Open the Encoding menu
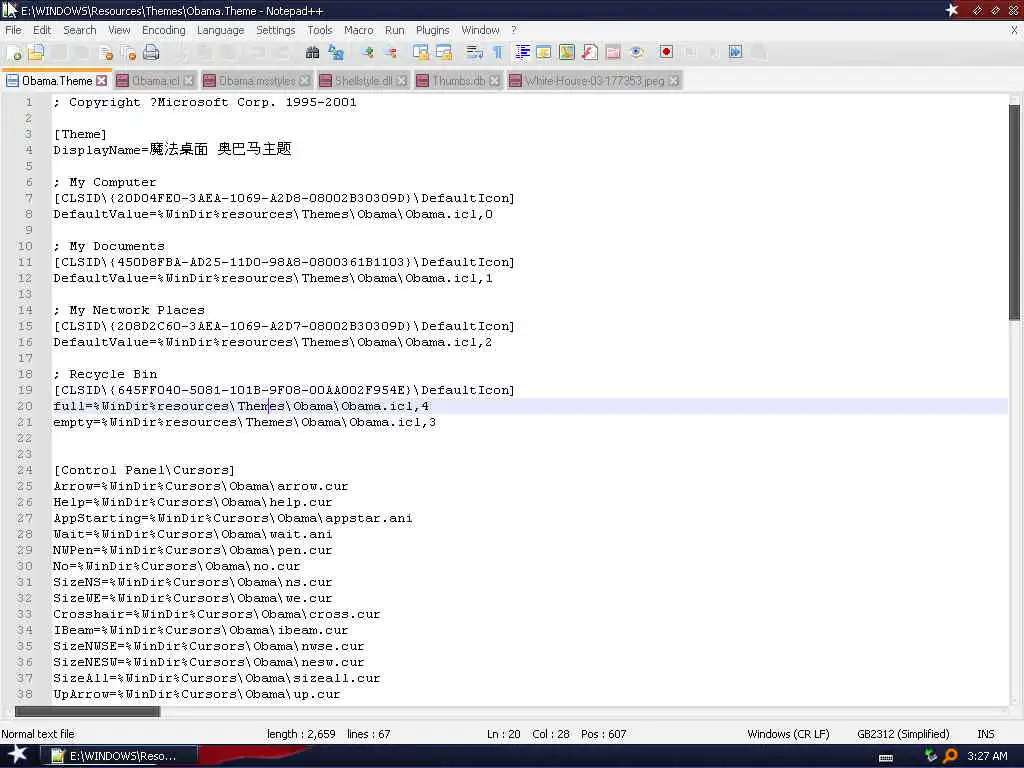This screenshot has width=1024, height=768. pos(163,30)
